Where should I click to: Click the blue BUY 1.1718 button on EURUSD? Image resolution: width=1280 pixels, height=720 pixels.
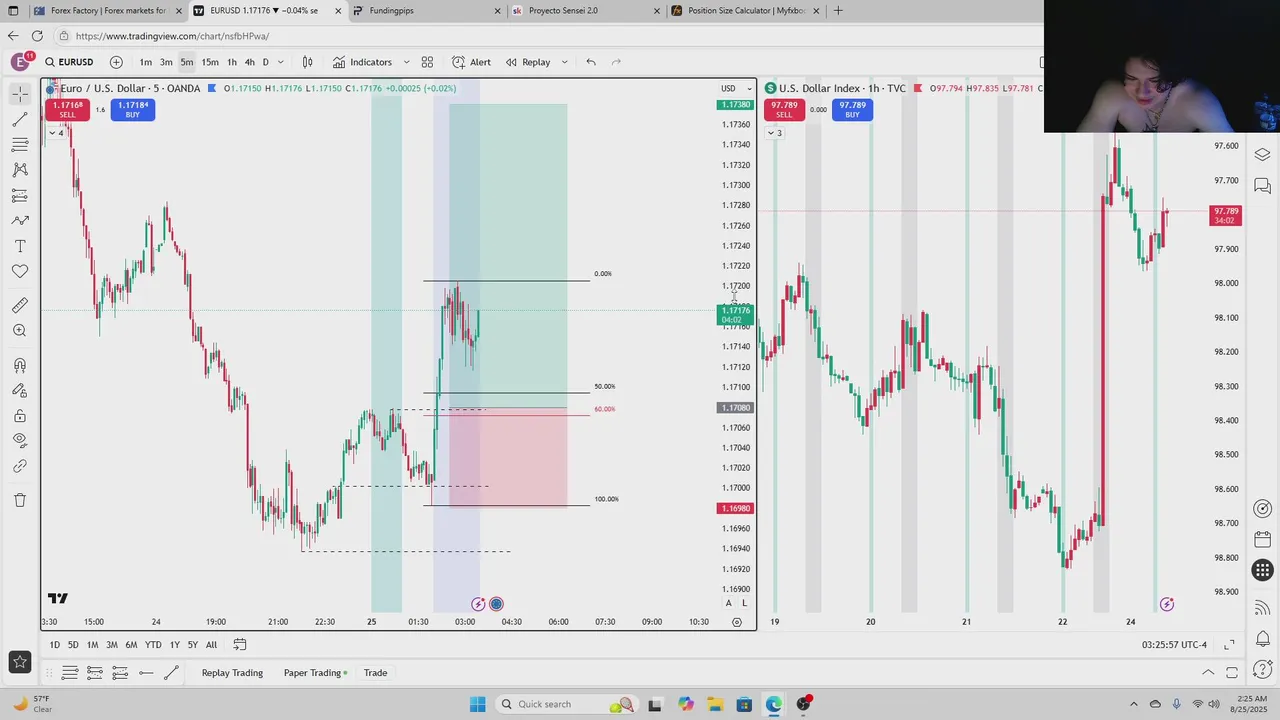click(132, 109)
